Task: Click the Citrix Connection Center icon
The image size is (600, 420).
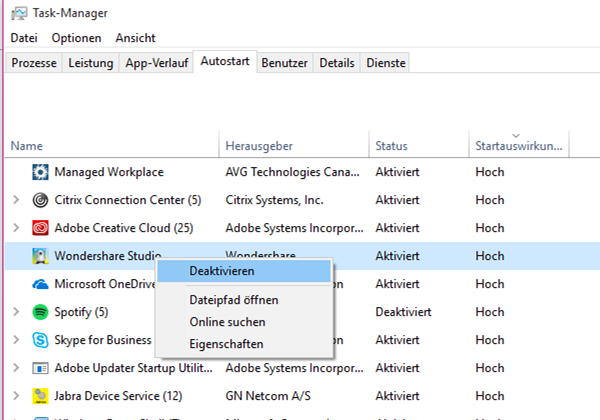Action: point(40,200)
